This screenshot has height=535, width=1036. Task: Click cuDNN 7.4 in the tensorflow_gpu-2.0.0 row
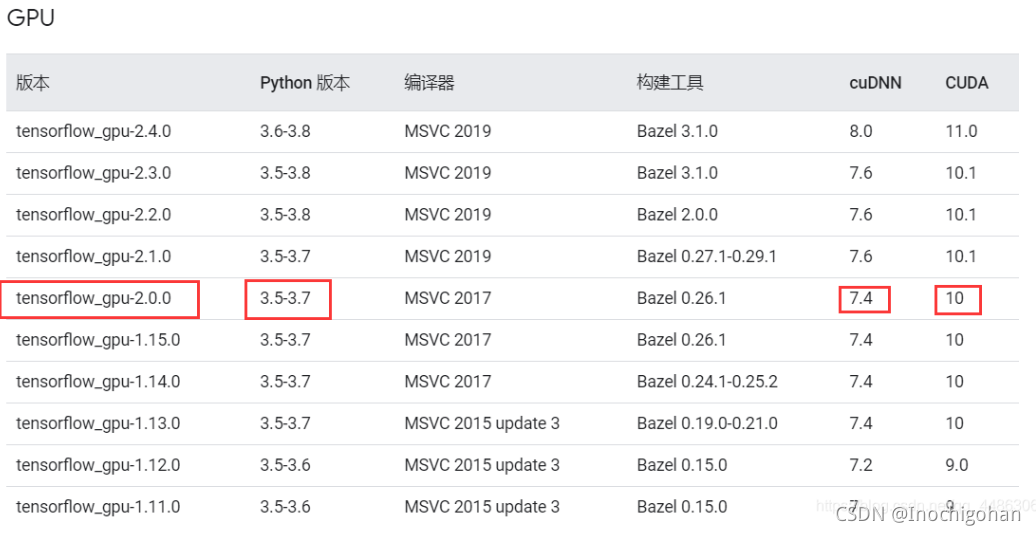coord(861,298)
